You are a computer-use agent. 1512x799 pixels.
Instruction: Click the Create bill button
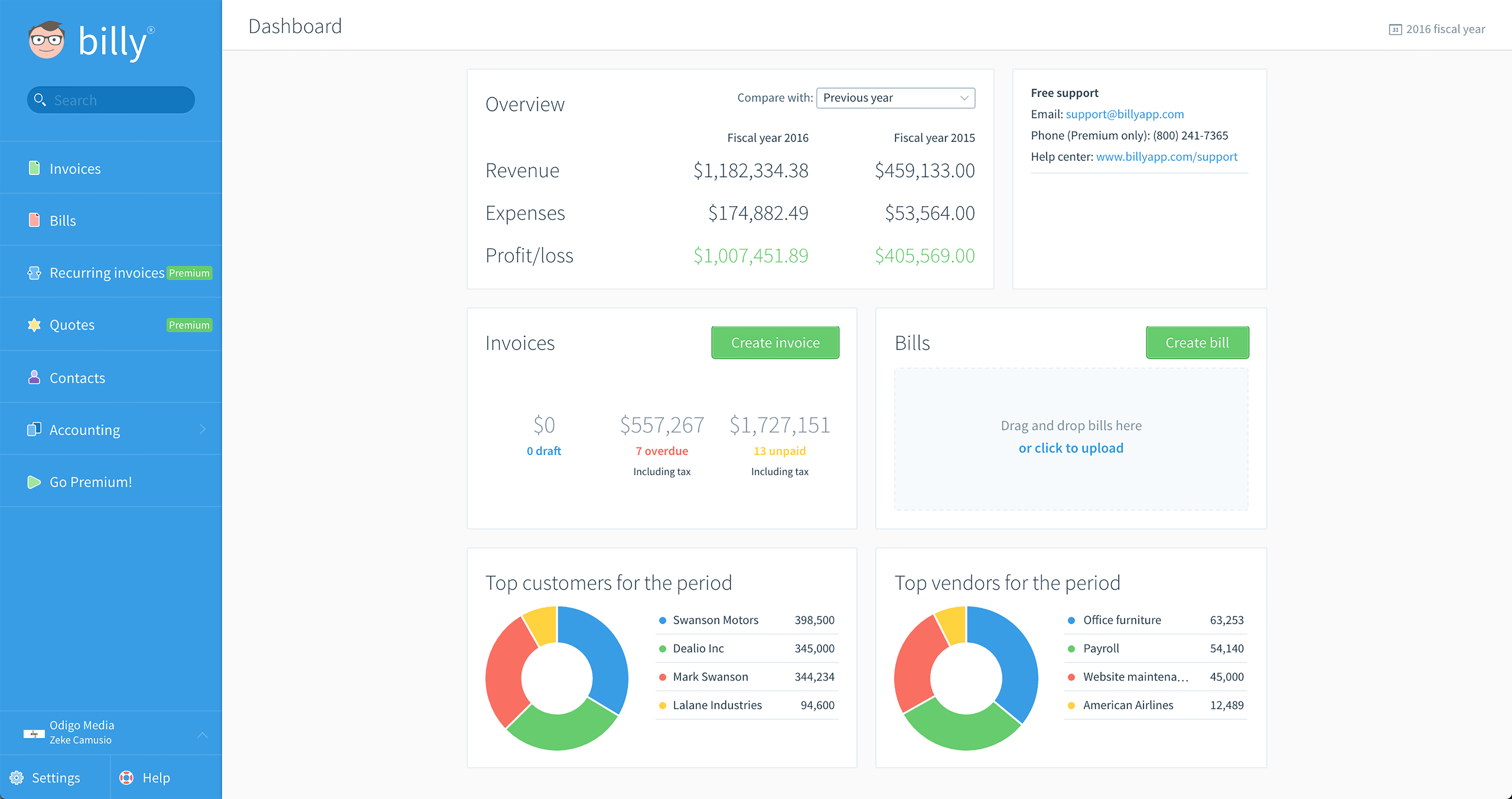pyautogui.click(x=1197, y=343)
